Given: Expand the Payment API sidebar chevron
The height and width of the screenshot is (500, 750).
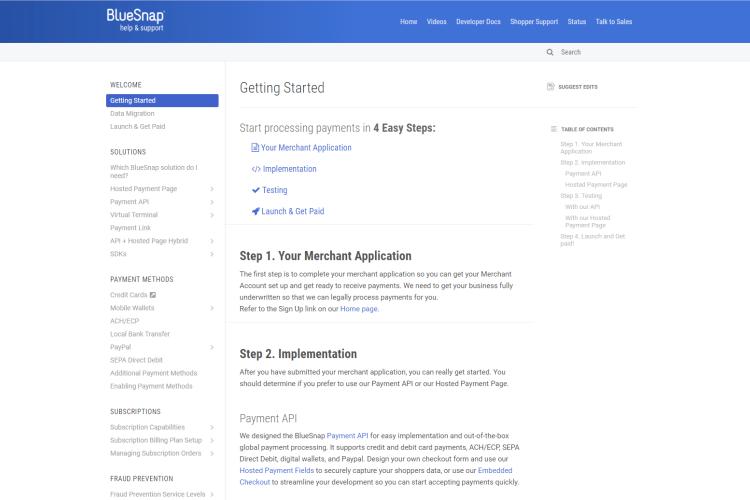Looking at the screenshot, I should tap(211, 202).
